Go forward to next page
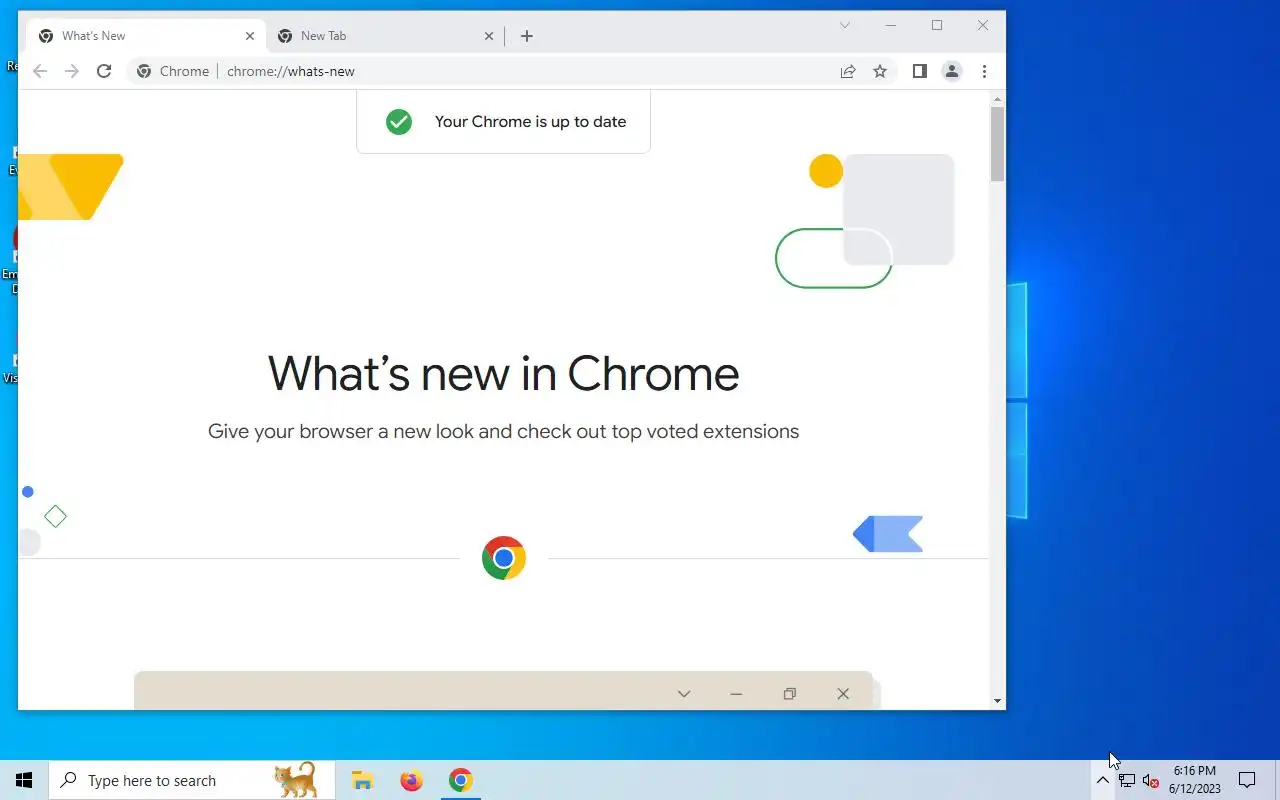 pos(72,71)
